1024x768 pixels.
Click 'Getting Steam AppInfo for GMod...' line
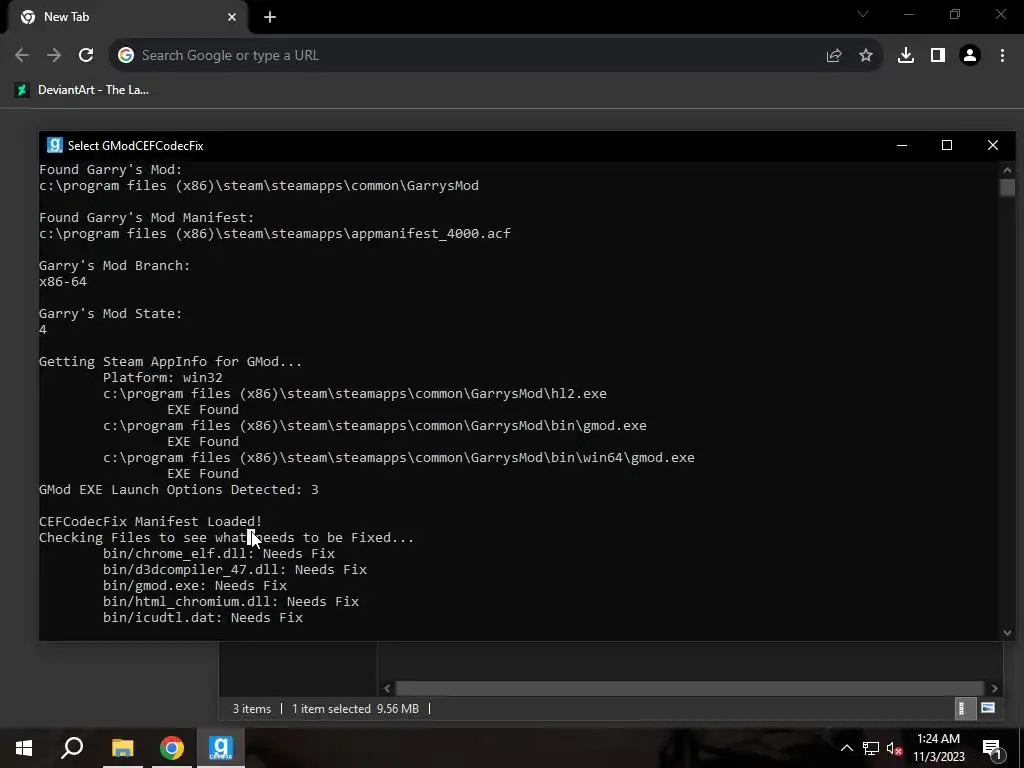(170, 362)
